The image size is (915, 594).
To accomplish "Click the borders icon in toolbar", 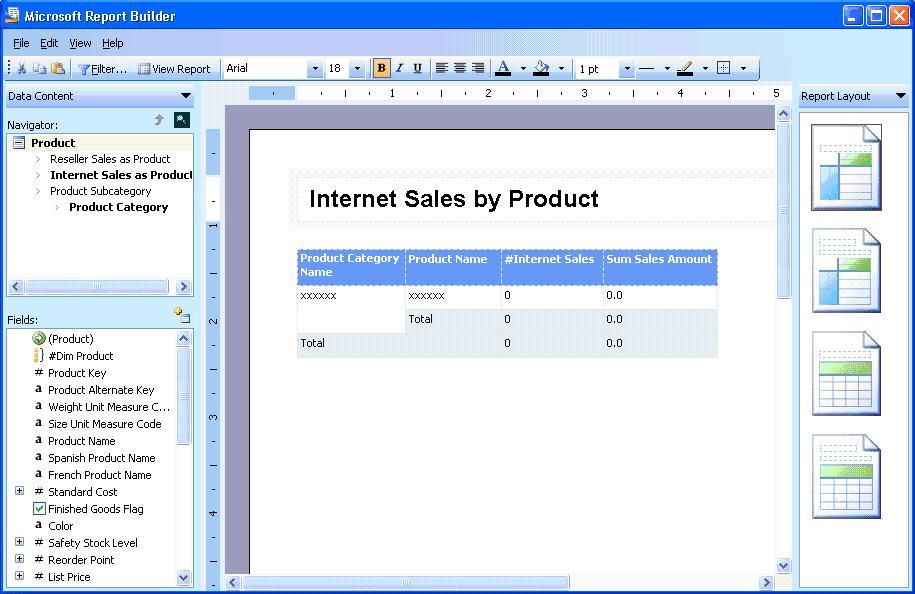I will pos(724,69).
